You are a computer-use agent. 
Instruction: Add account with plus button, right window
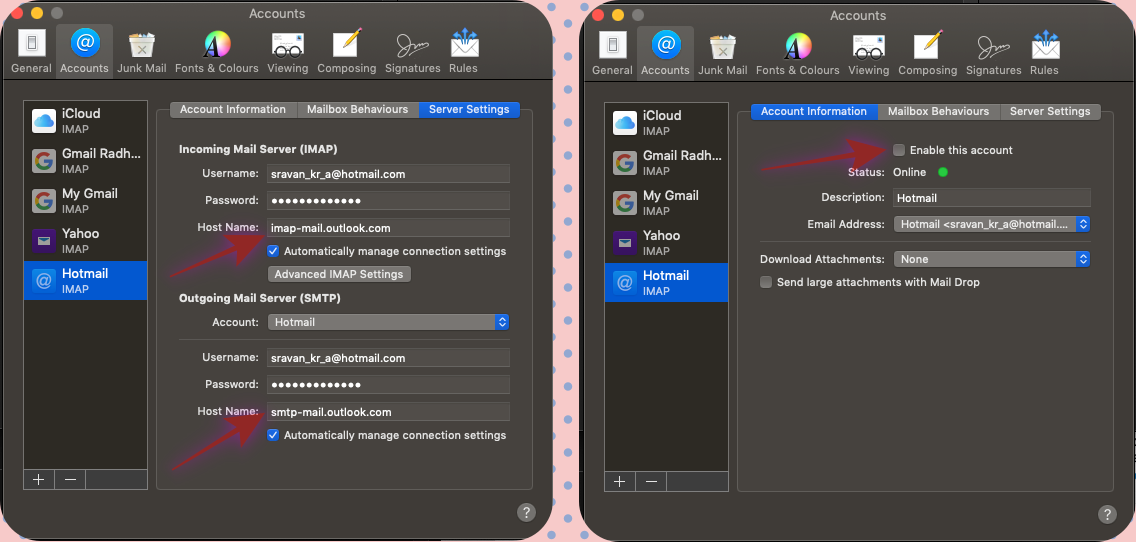(x=620, y=481)
